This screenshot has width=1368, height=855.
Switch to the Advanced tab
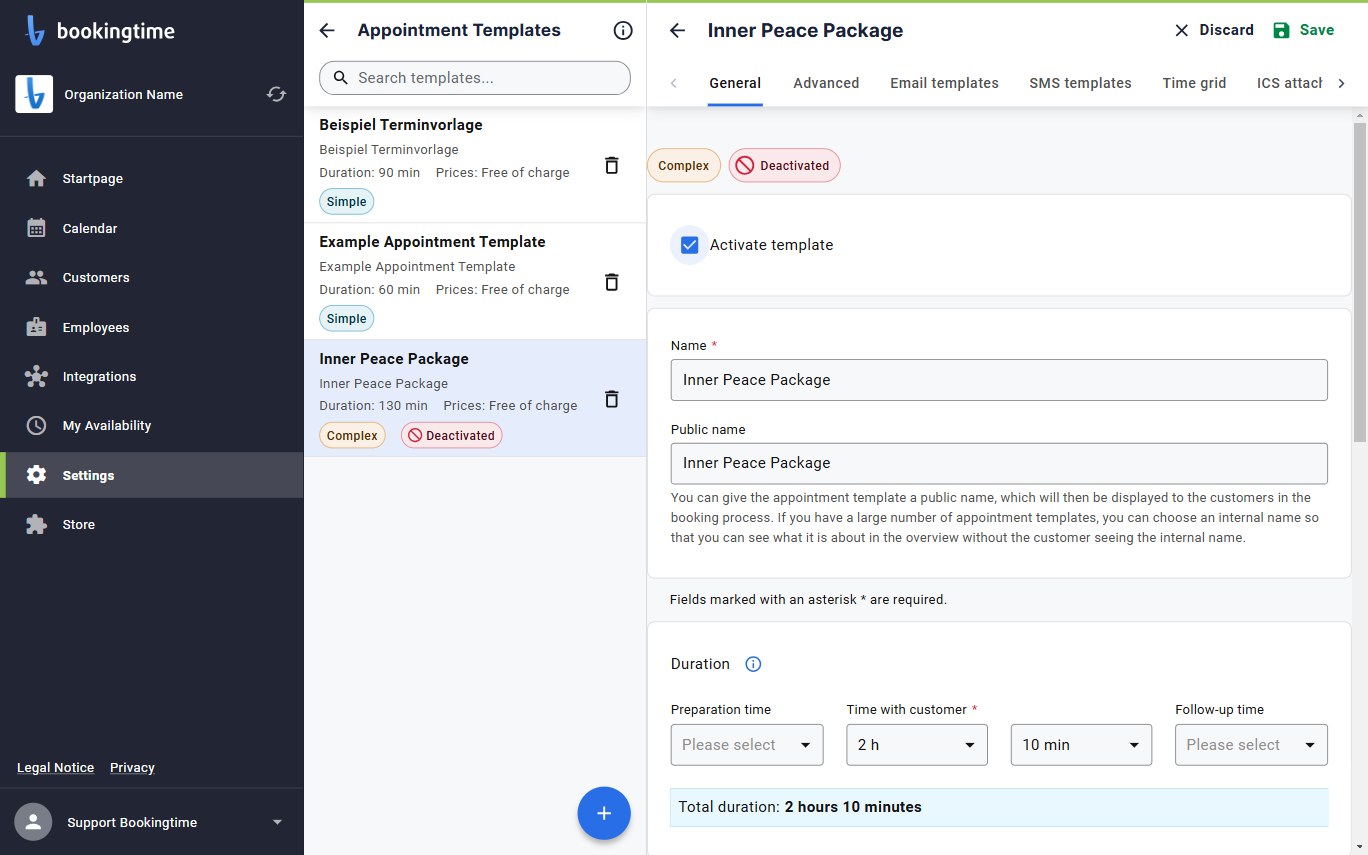pyautogui.click(x=826, y=83)
